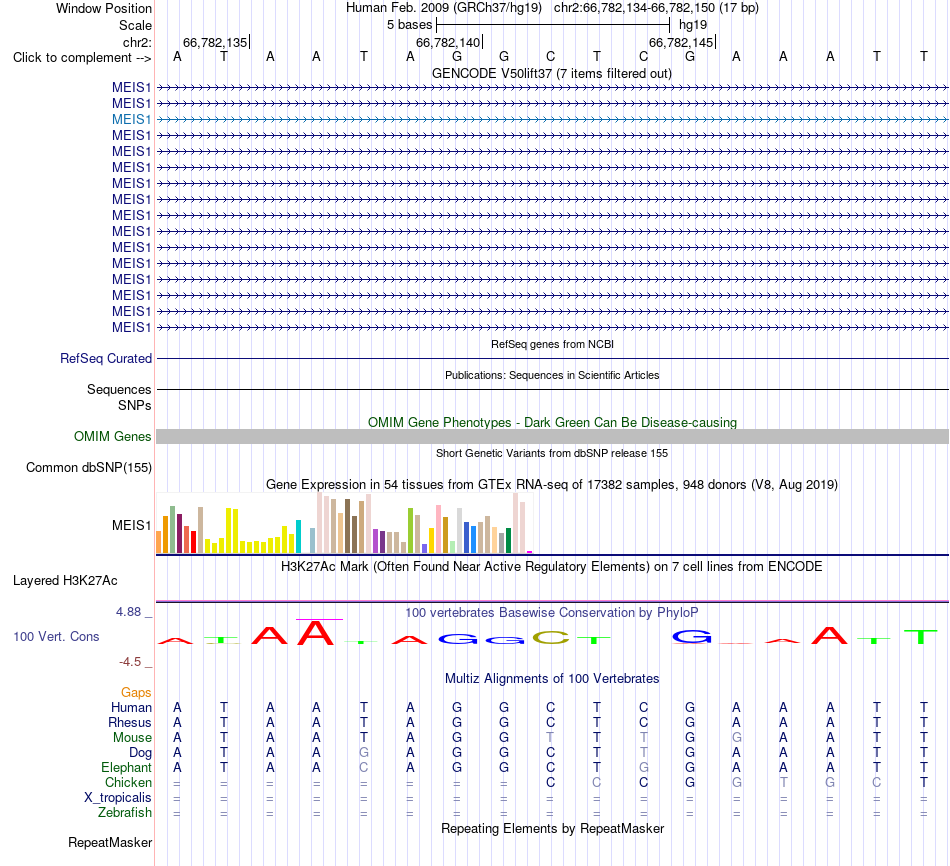Click the H3K27Ac Mark track title
Screen dimensions: 950x866
click(552, 567)
